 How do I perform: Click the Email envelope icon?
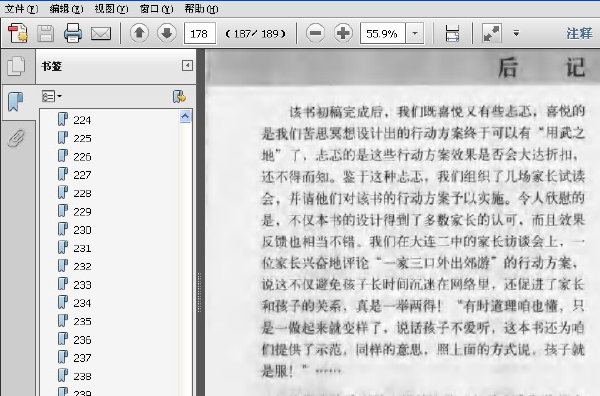click(x=101, y=34)
